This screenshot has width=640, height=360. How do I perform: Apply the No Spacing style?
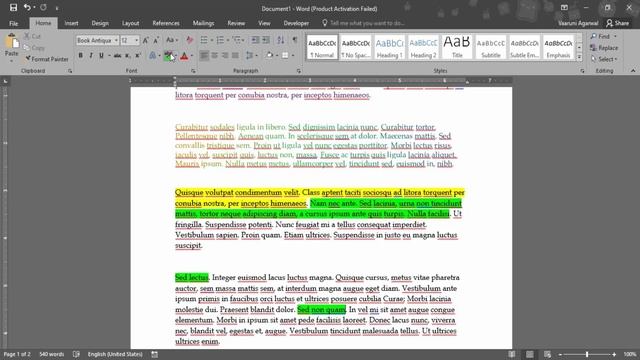[356, 47]
